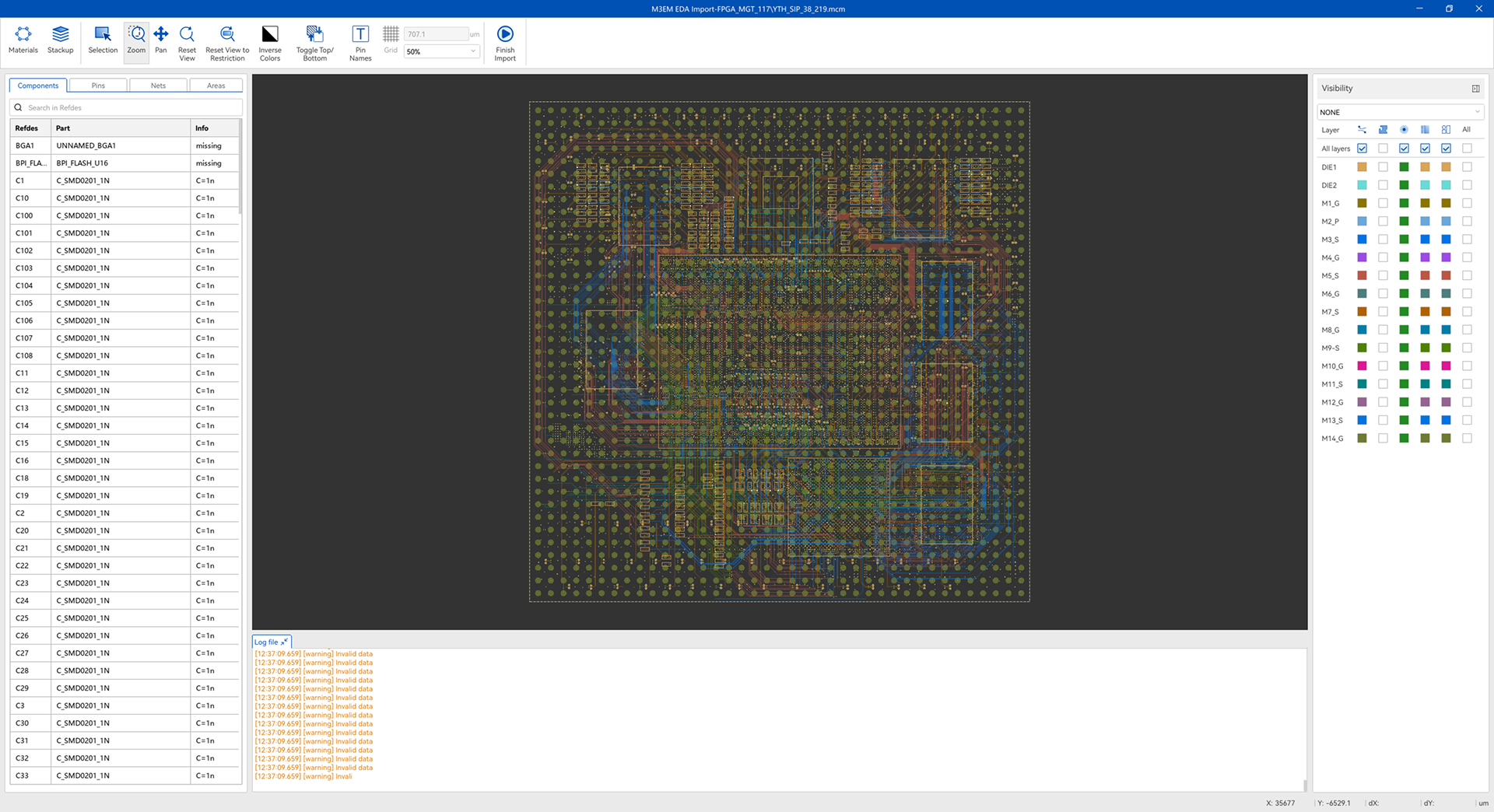
Task: Click the M10_G pink color swatch
Action: [x=1362, y=366]
